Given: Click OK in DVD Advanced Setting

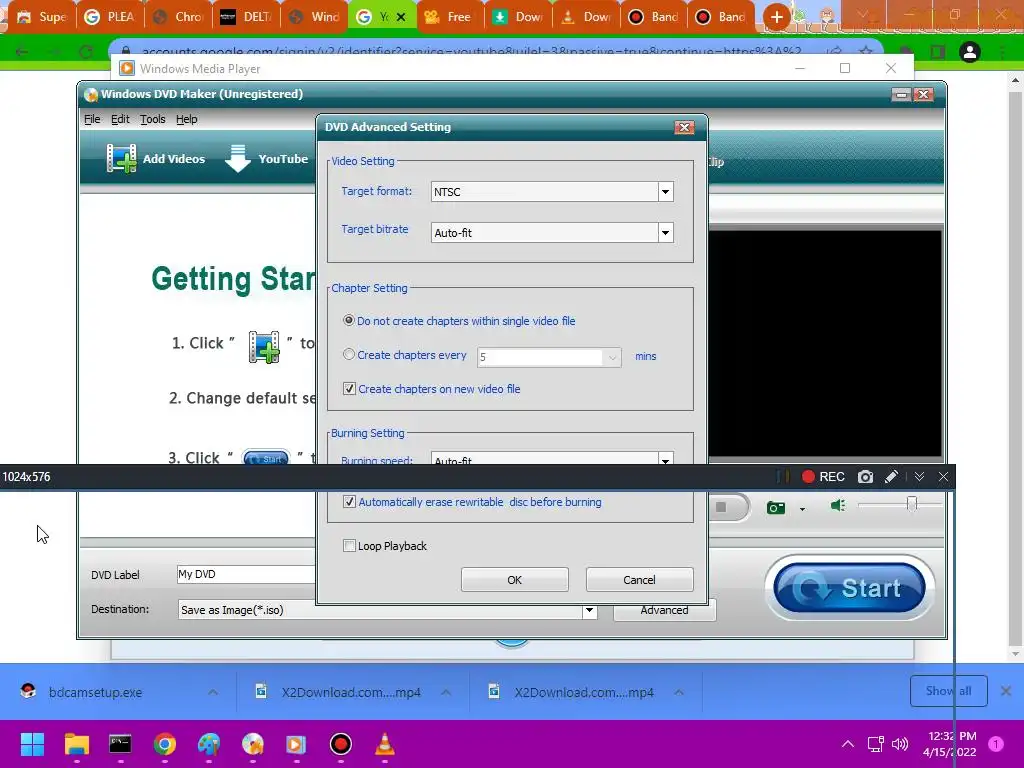Looking at the screenshot, I should pos(515,579).
